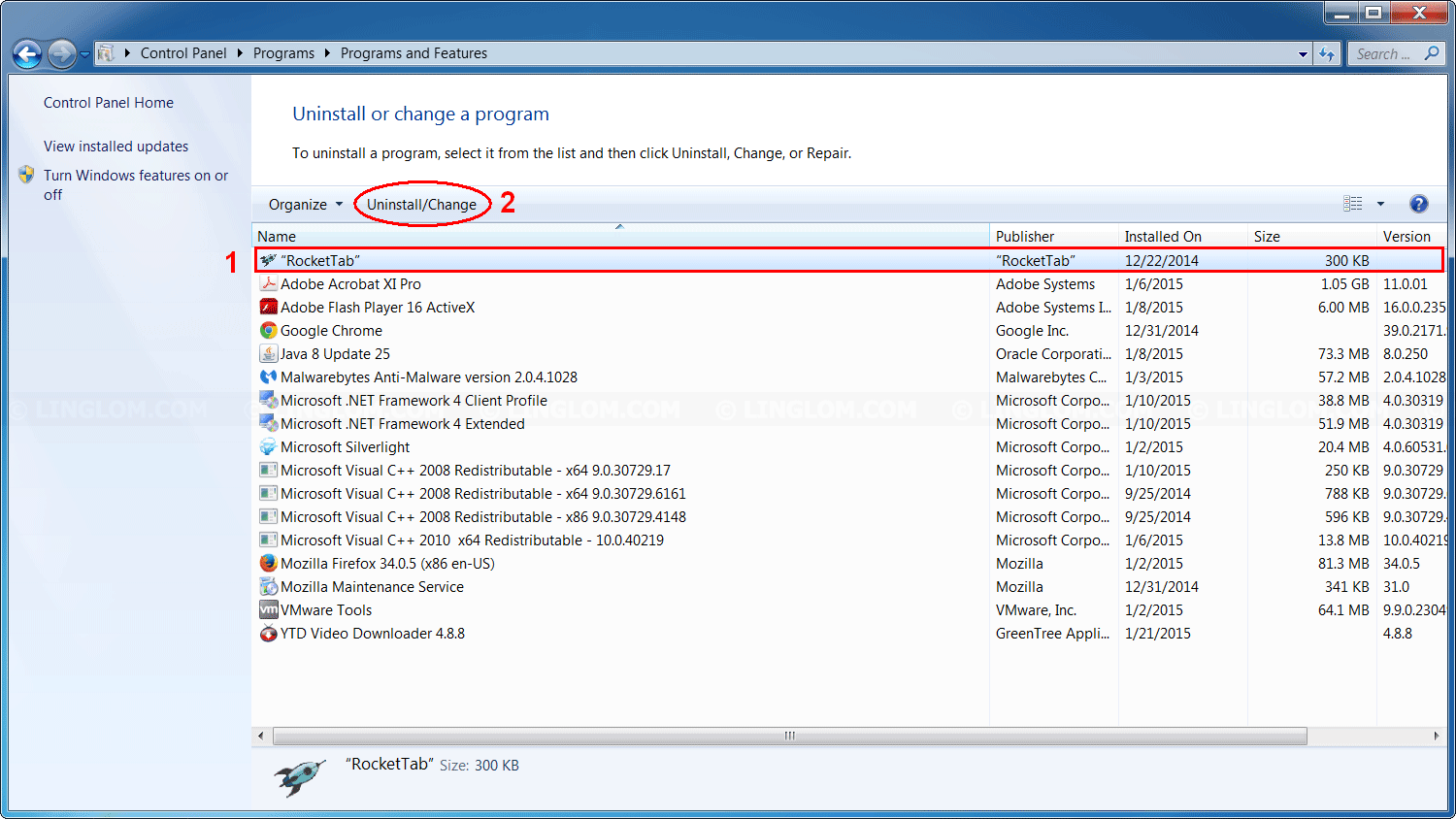Click Programs and Features breadcrumb
The image size is (1456, 819).
pyautogui.click(x=414, y=53)
